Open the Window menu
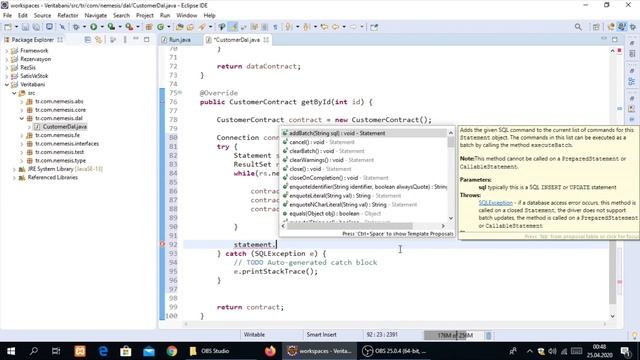Screen dimensions: 640x360 click(x=187, y=16)
